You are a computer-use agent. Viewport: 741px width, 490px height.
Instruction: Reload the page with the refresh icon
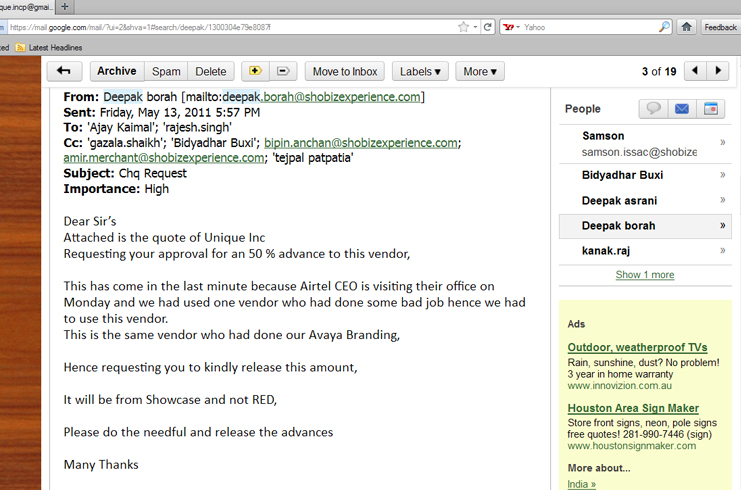[x=488, y=27]
